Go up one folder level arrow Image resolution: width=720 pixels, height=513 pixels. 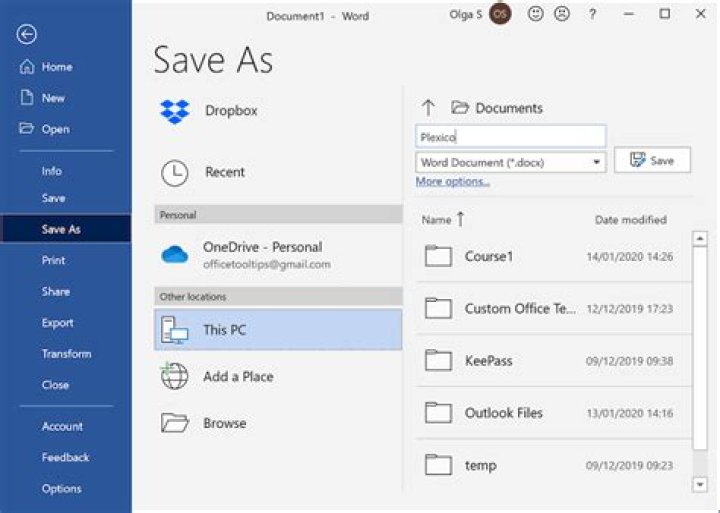click(428, 108)
